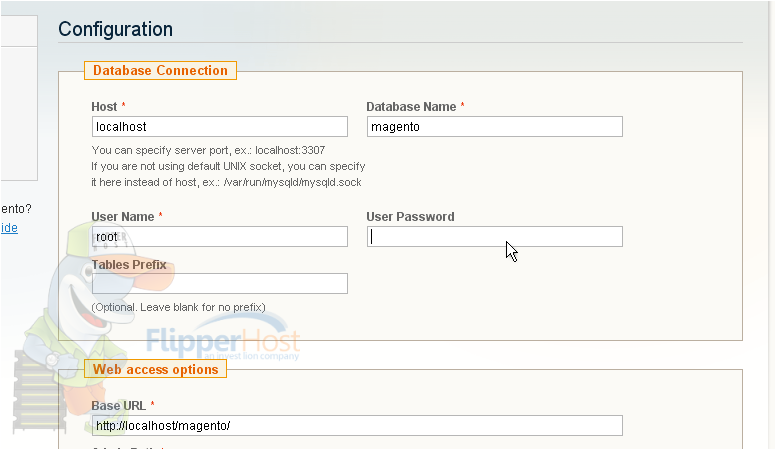
Task: Click the Web access options section legend
Action: (x=155, y=369)
